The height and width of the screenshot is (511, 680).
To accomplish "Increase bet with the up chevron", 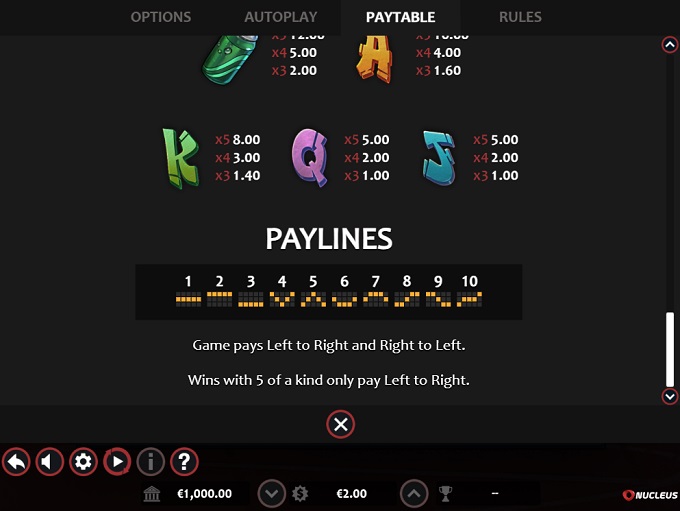I will [414, 494].
